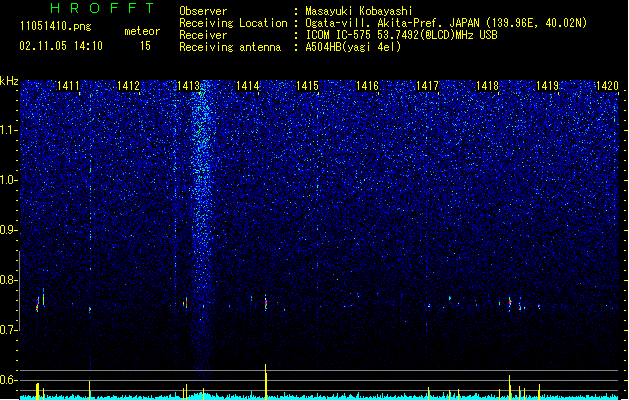Click the Receiving Location label
This screenshot has width=629, height=400.
pos(233,23)
